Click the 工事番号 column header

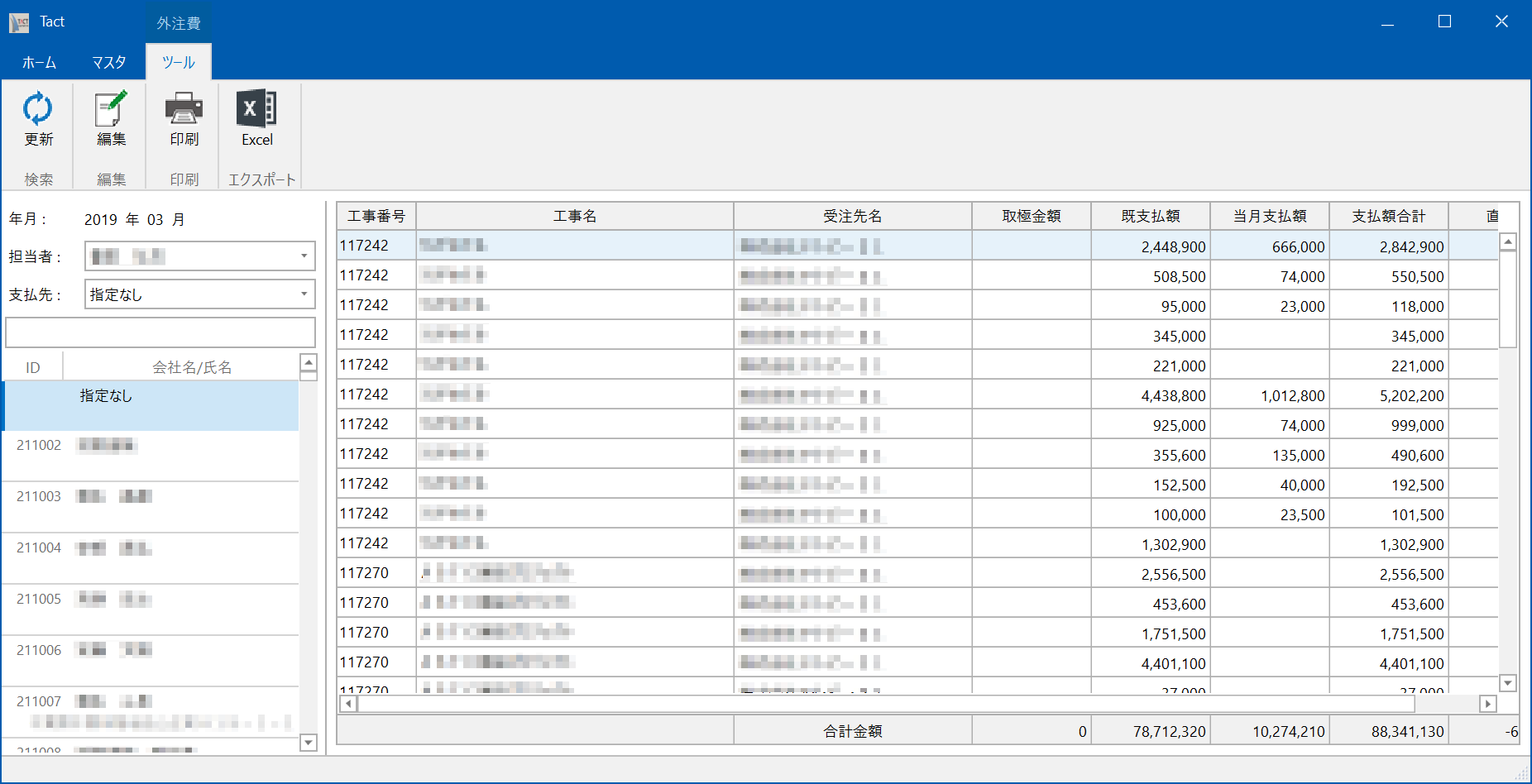pos(376,217)
